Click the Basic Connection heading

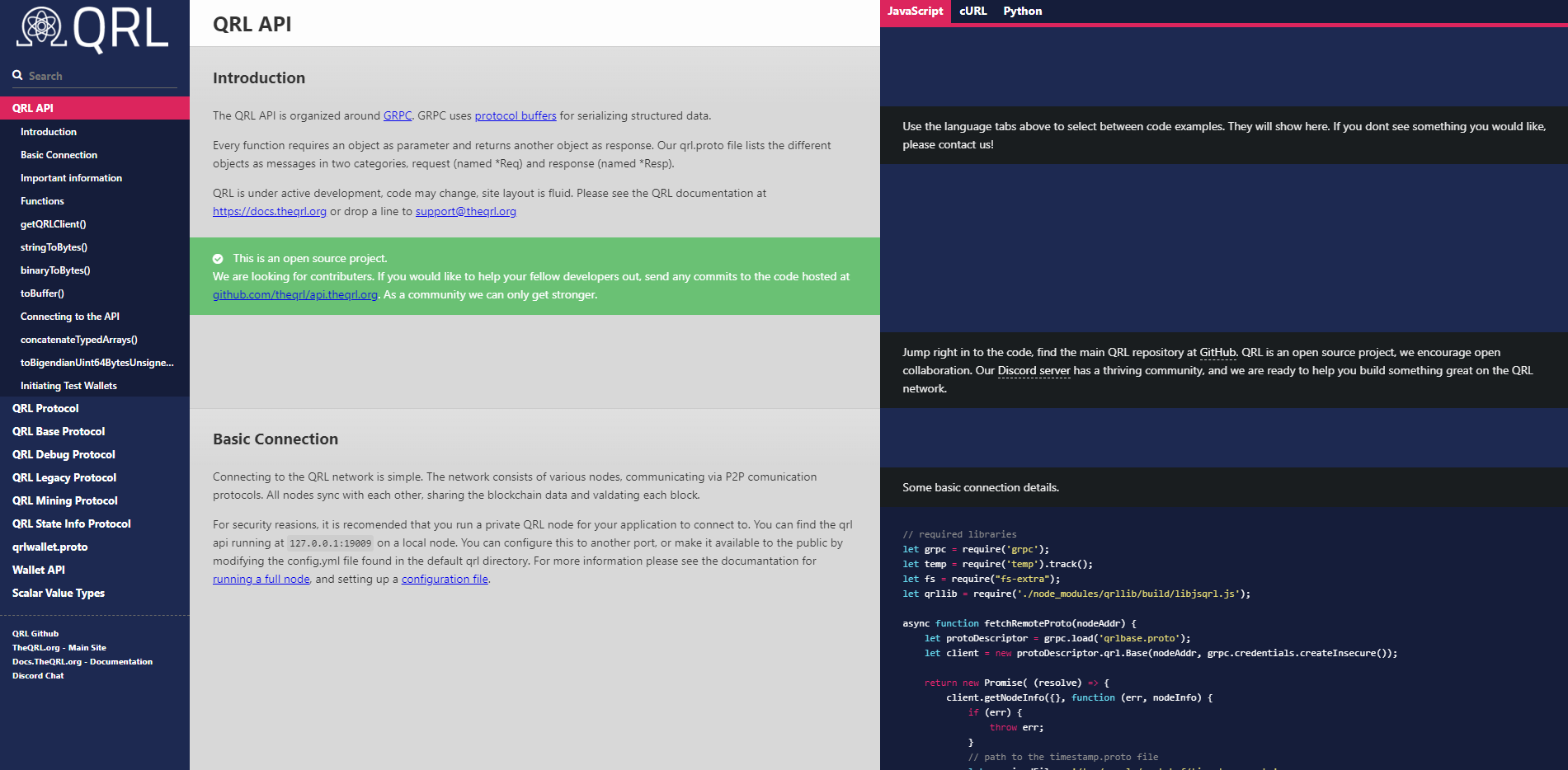[x=275, y=439]
